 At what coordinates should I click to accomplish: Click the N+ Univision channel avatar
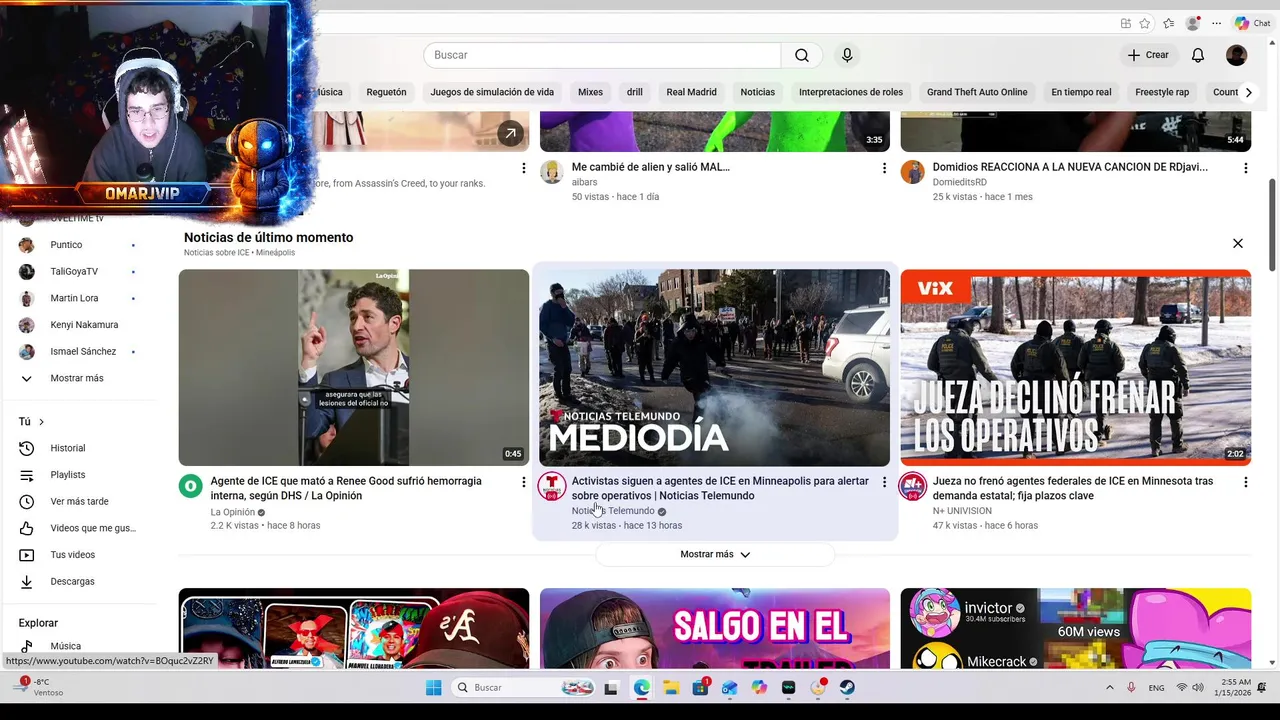pos(912,487)
